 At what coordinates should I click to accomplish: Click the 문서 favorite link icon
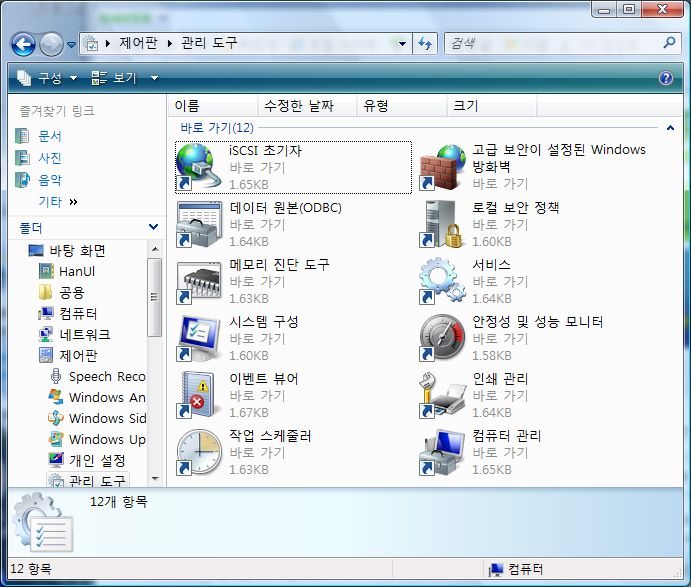[22, 136]
